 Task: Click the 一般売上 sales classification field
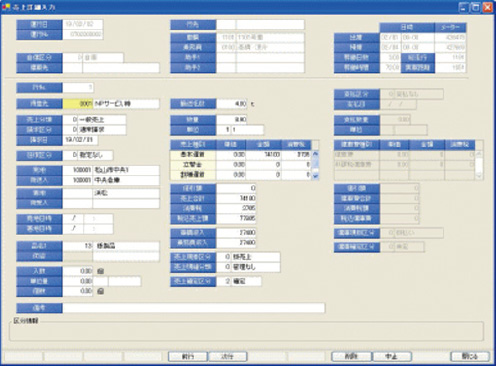click(x=102, y=120)
